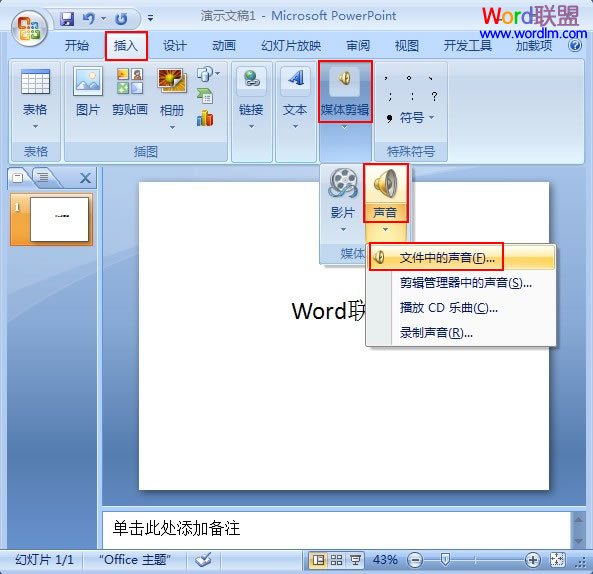Image resolution: width=593 pixels, height=574 pixels.
Task: Click the 声音 sound speaker icon
Action: pyautogui.click(x=385, y=184)
